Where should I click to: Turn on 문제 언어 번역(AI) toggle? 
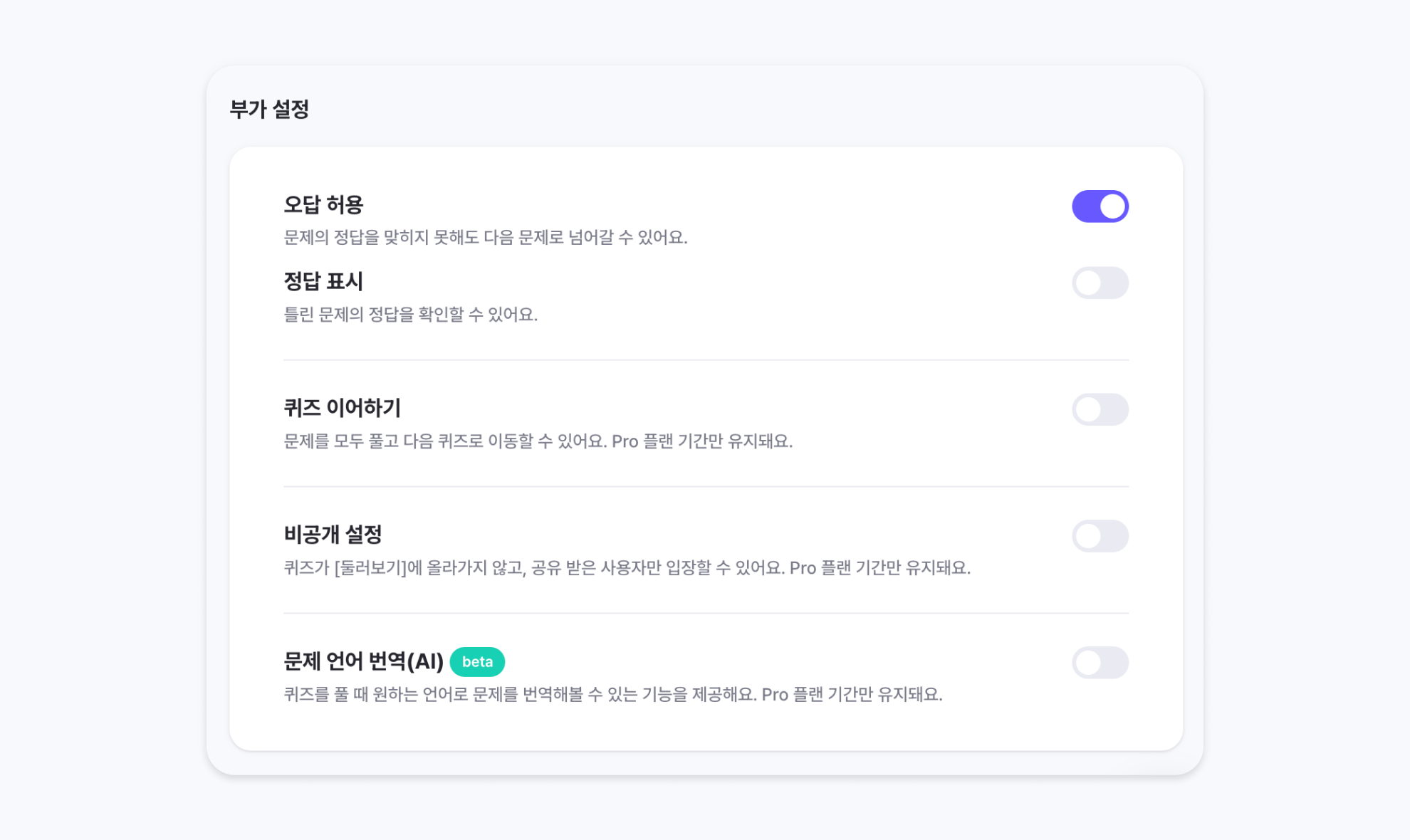coord(1100,663)
